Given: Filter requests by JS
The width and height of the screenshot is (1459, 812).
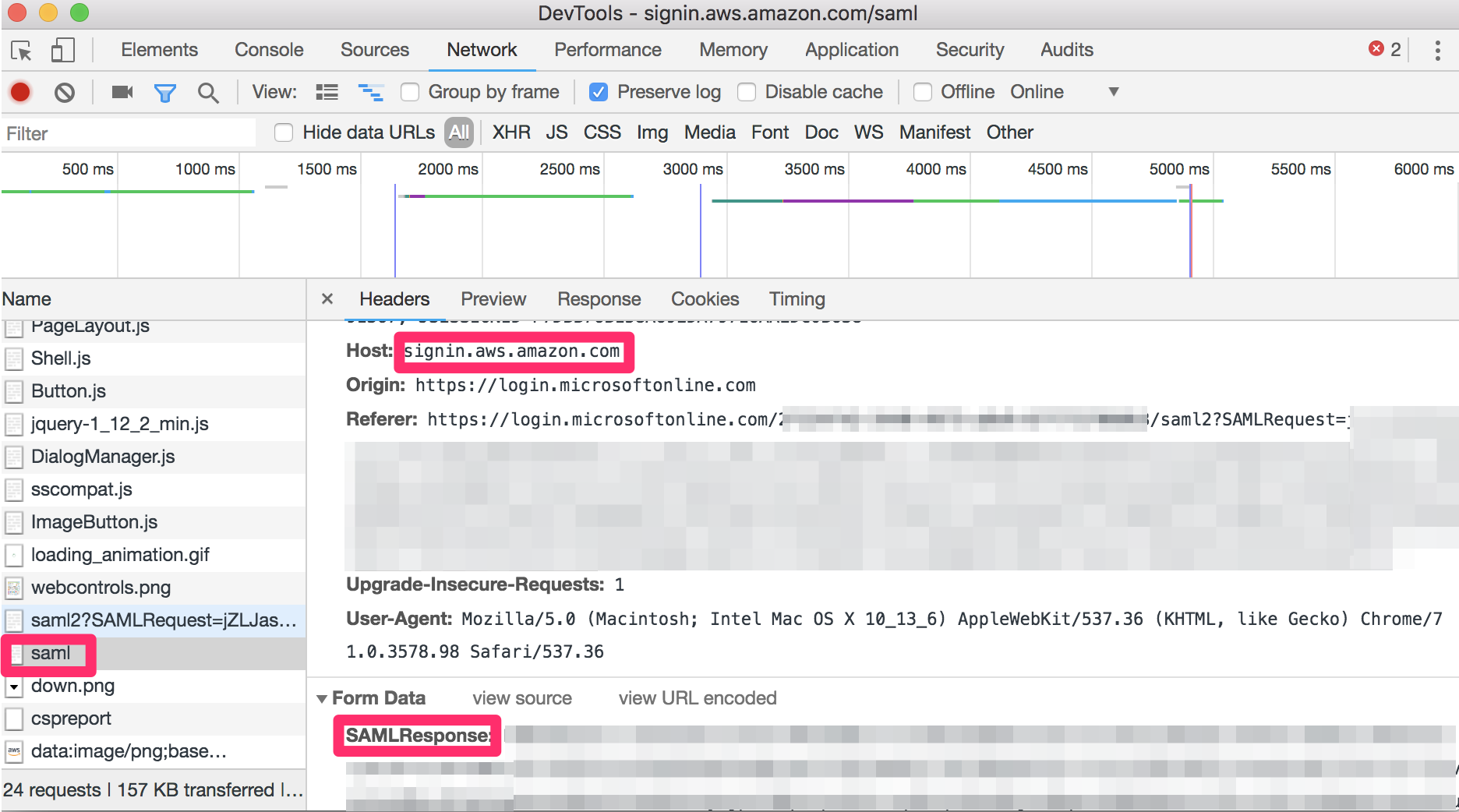Looking at the screenshot, I should pos(556,132).
